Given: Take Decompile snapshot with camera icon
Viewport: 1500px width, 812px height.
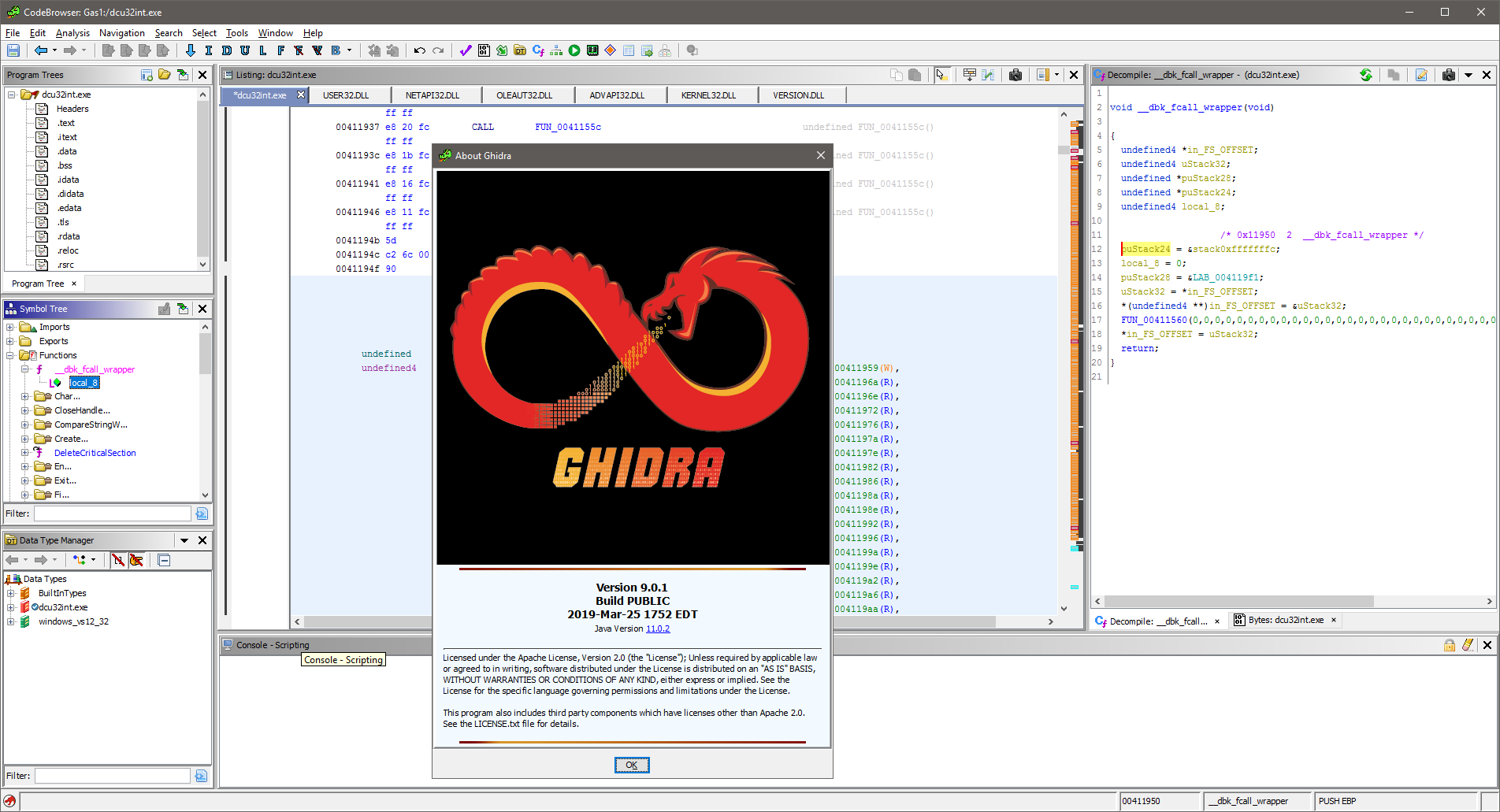Looking at the screenshot, I should coord(1449,75).
